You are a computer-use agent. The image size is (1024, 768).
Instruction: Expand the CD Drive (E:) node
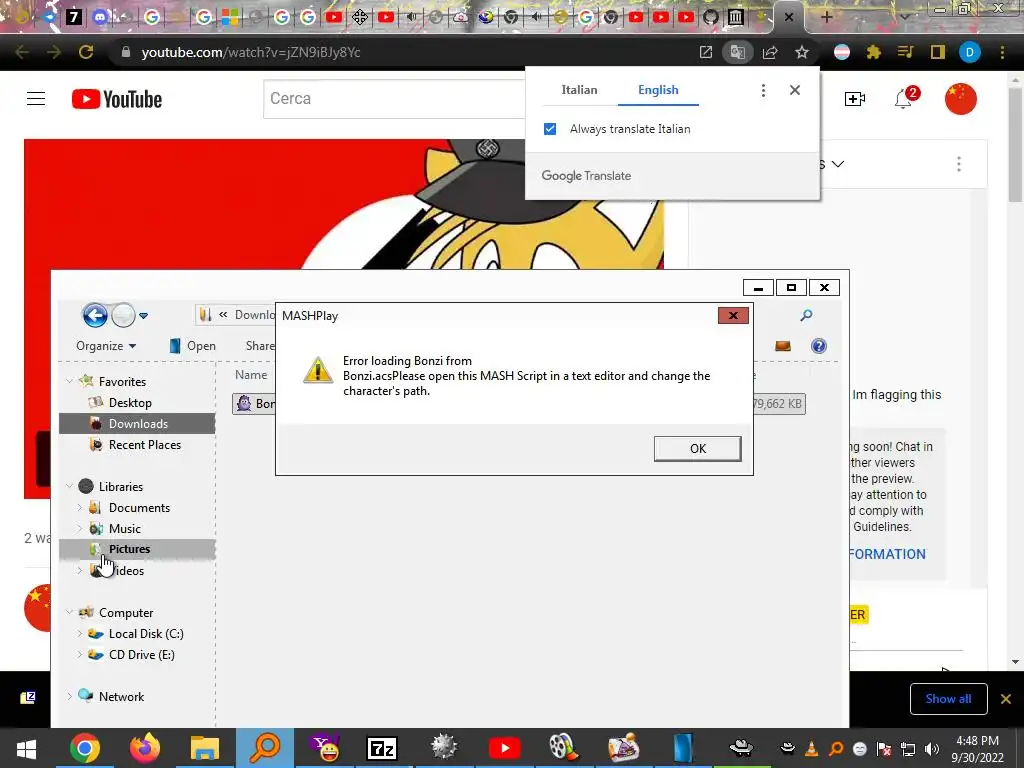(x=80, y=654)
